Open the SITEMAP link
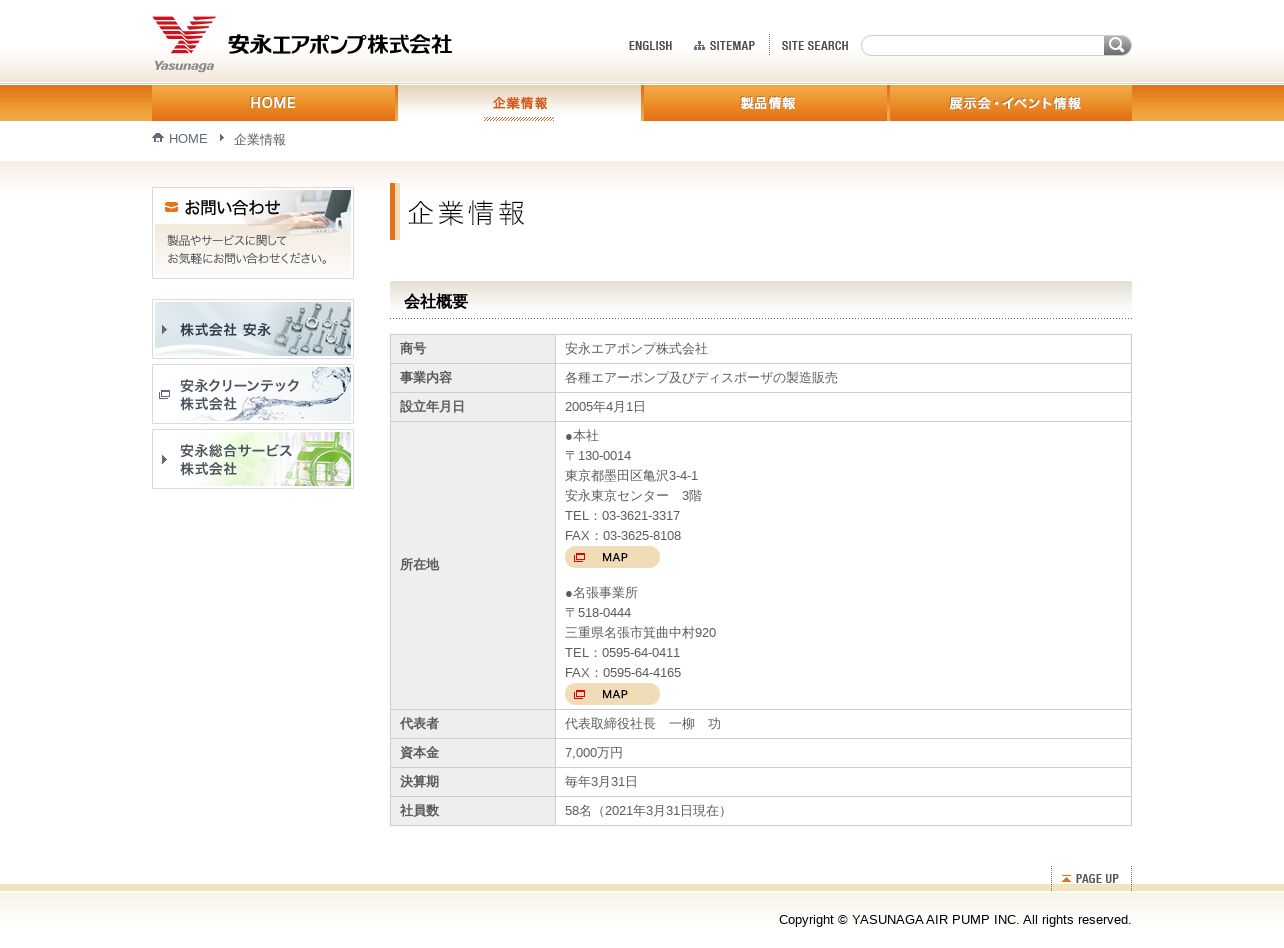 725,46
